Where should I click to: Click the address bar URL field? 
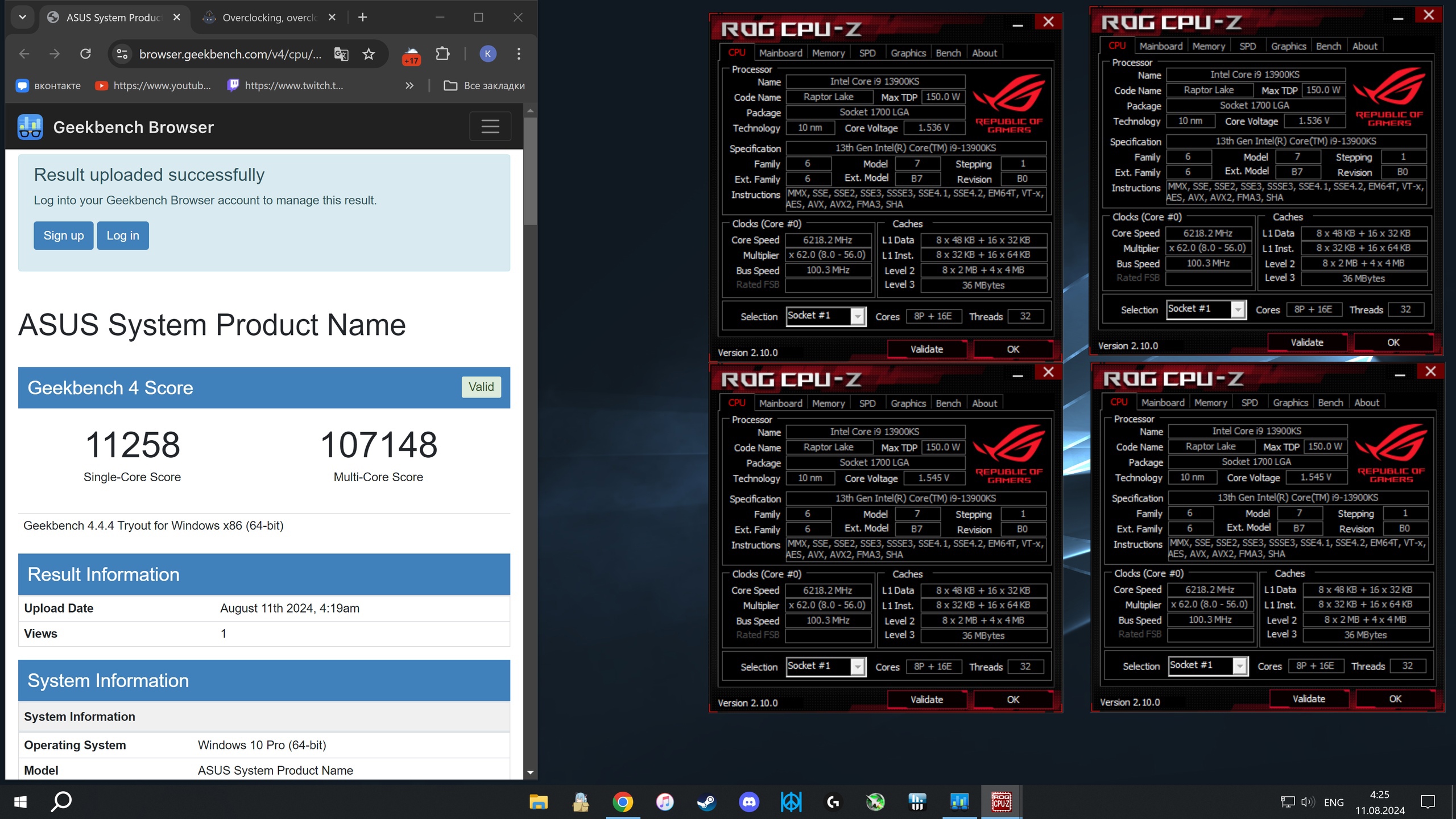click(x=230, y=54)
